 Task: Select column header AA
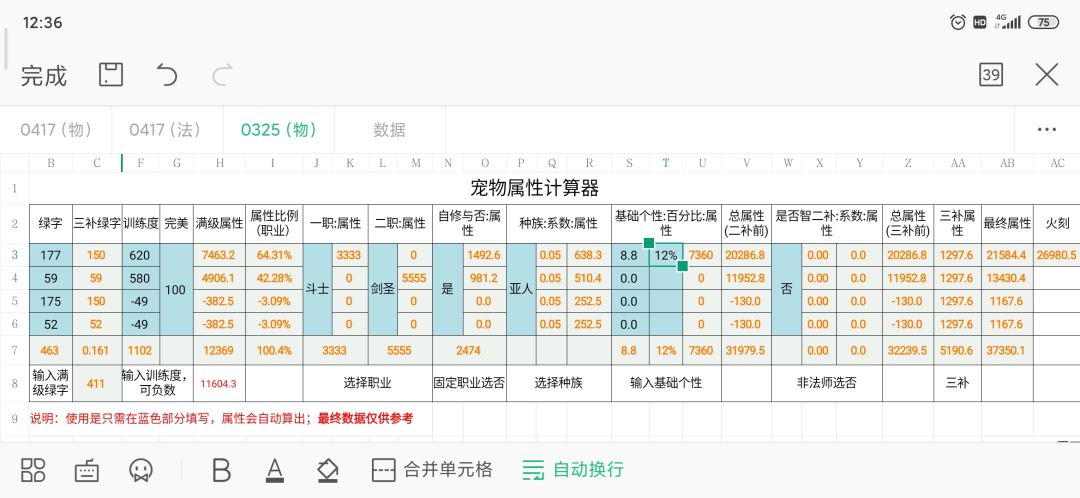point(957,163)
